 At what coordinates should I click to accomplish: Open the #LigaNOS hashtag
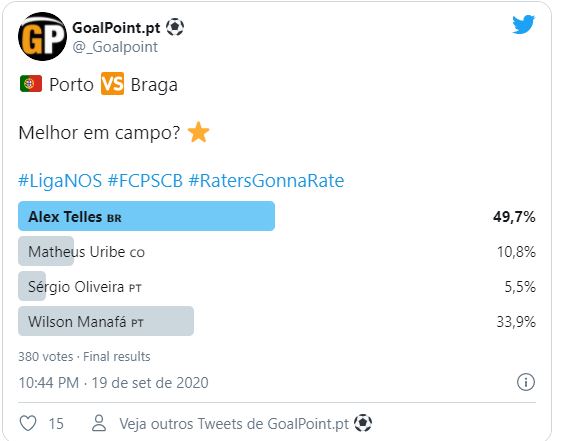pyautogui.click(x=60, y=180)
